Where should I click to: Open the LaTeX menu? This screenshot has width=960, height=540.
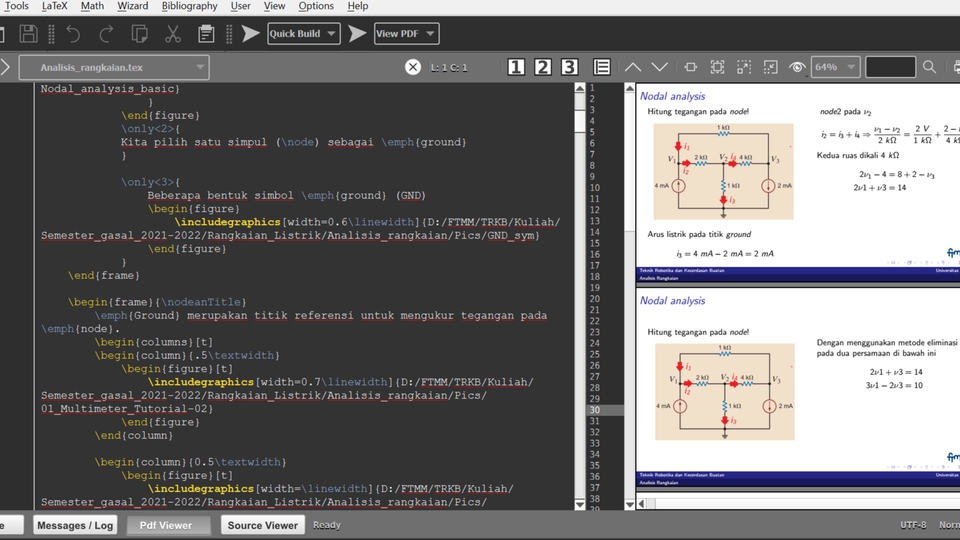click(54, 6)
